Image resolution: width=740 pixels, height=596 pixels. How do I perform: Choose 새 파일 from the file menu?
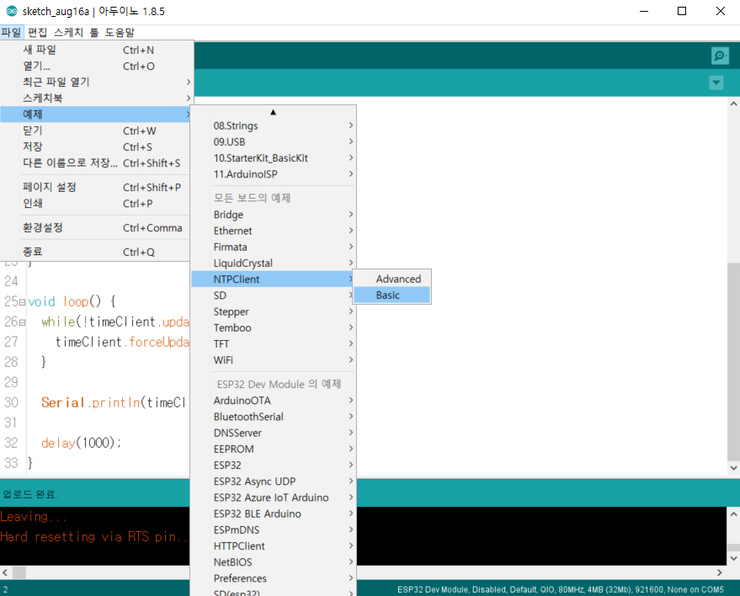96,50
